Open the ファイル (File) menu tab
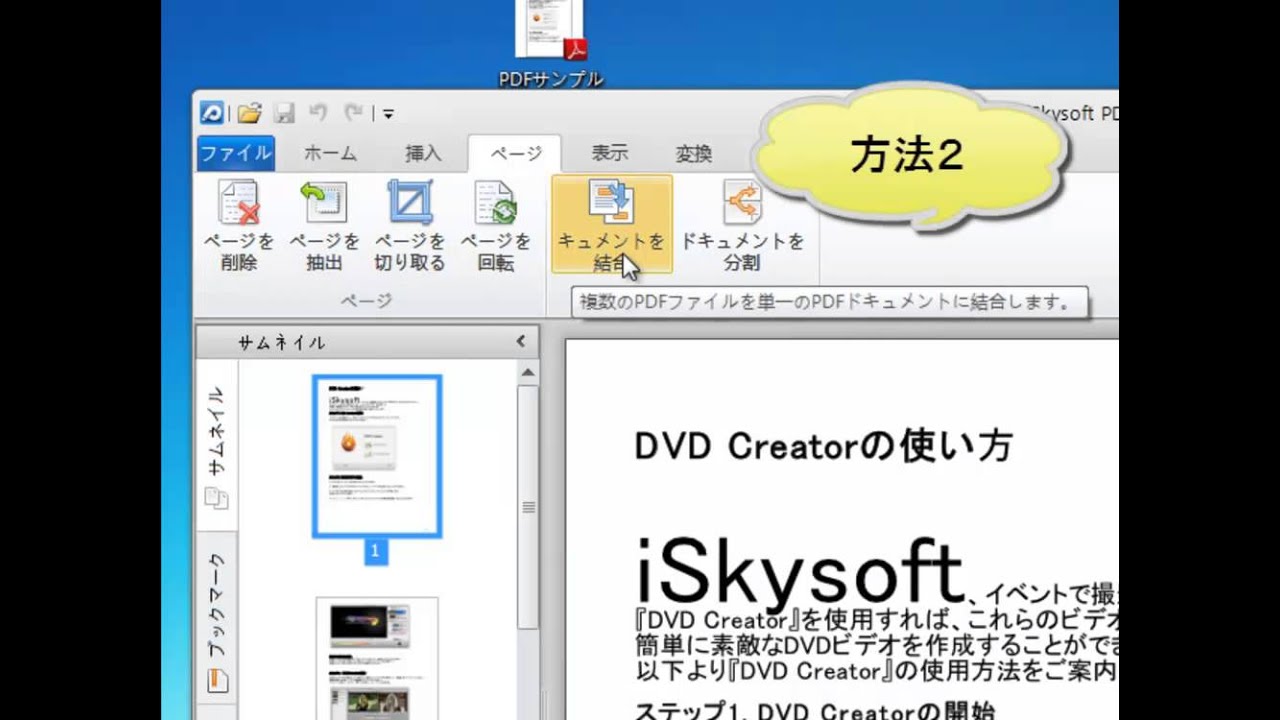 click(236, 153)
